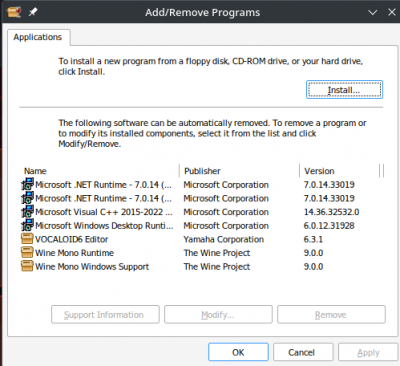This screenshot has height=366, width=400.
Task: Click the Microsoft Windows Desktop Runtime installer icon
Action: click(27, 225)
